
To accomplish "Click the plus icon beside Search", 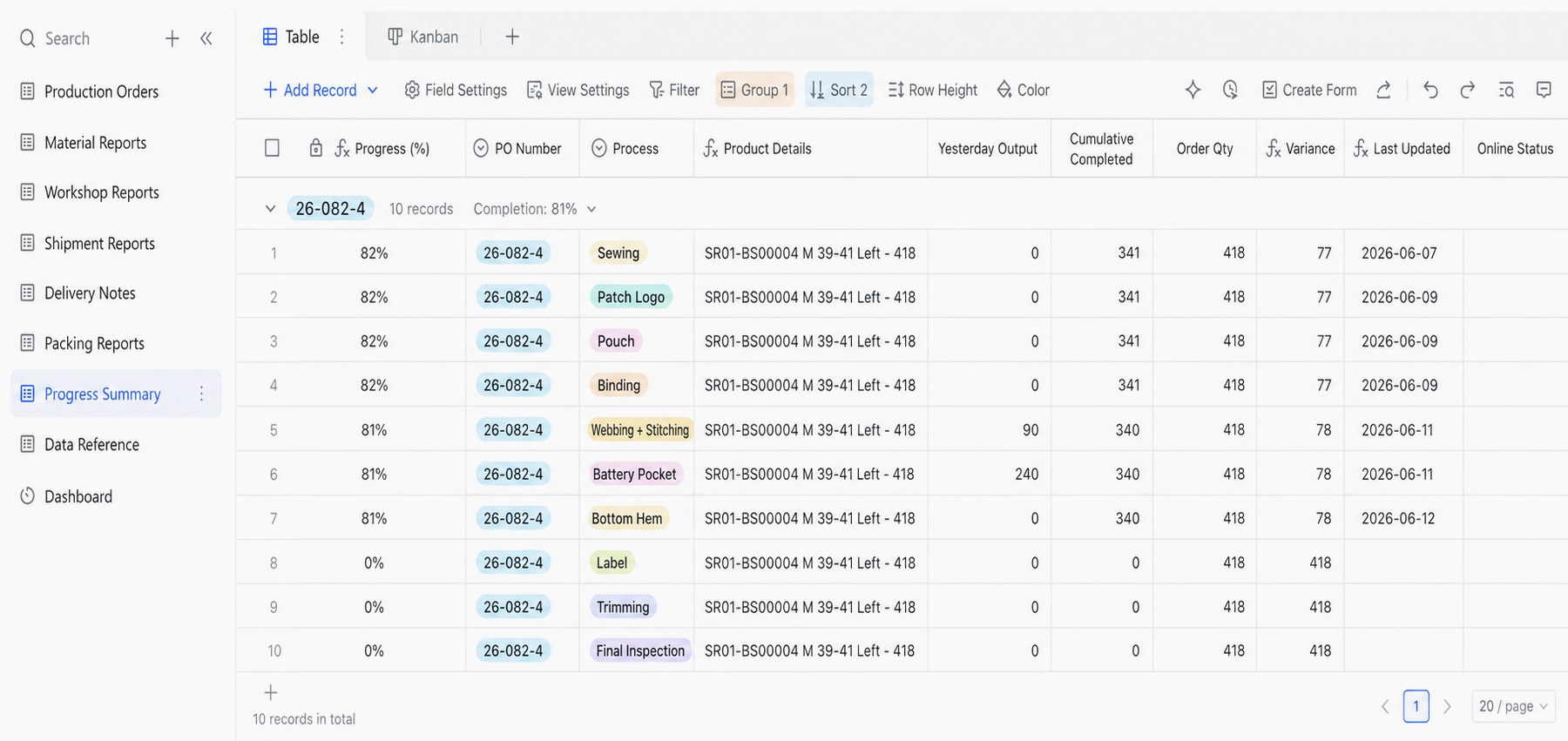I will click(172, 38).
